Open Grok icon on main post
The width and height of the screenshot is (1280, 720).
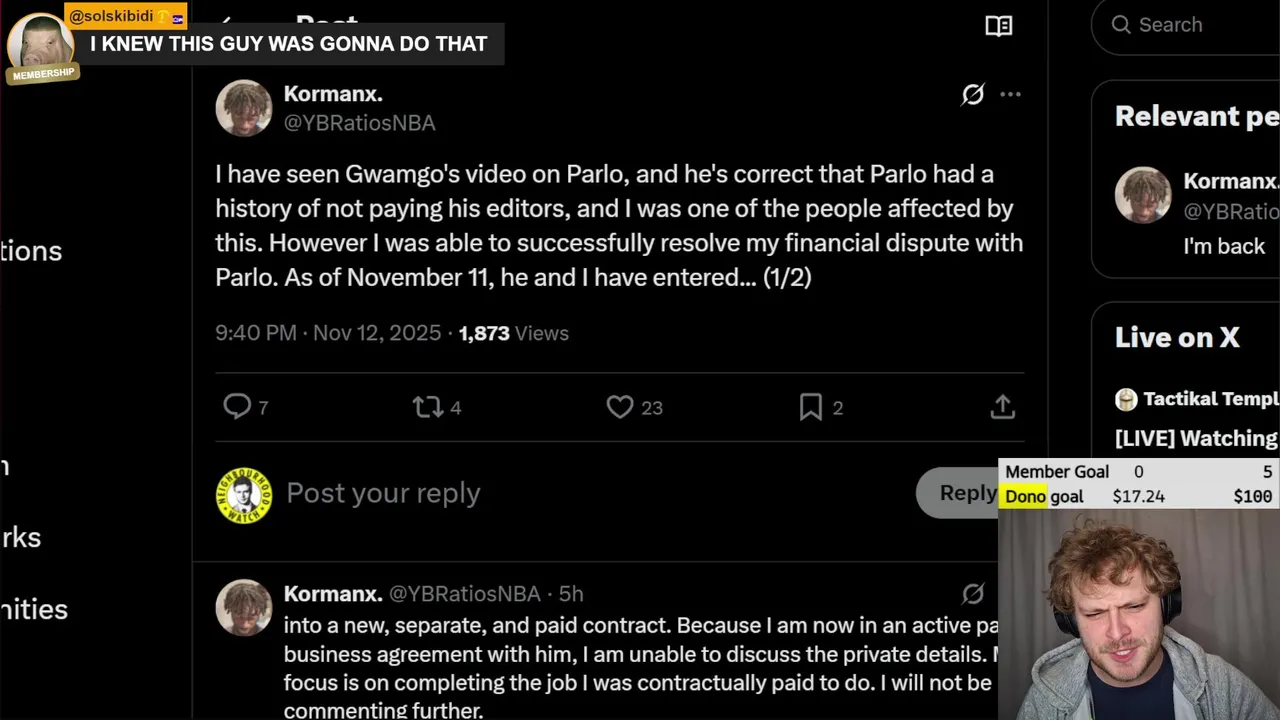click(973, 94)
